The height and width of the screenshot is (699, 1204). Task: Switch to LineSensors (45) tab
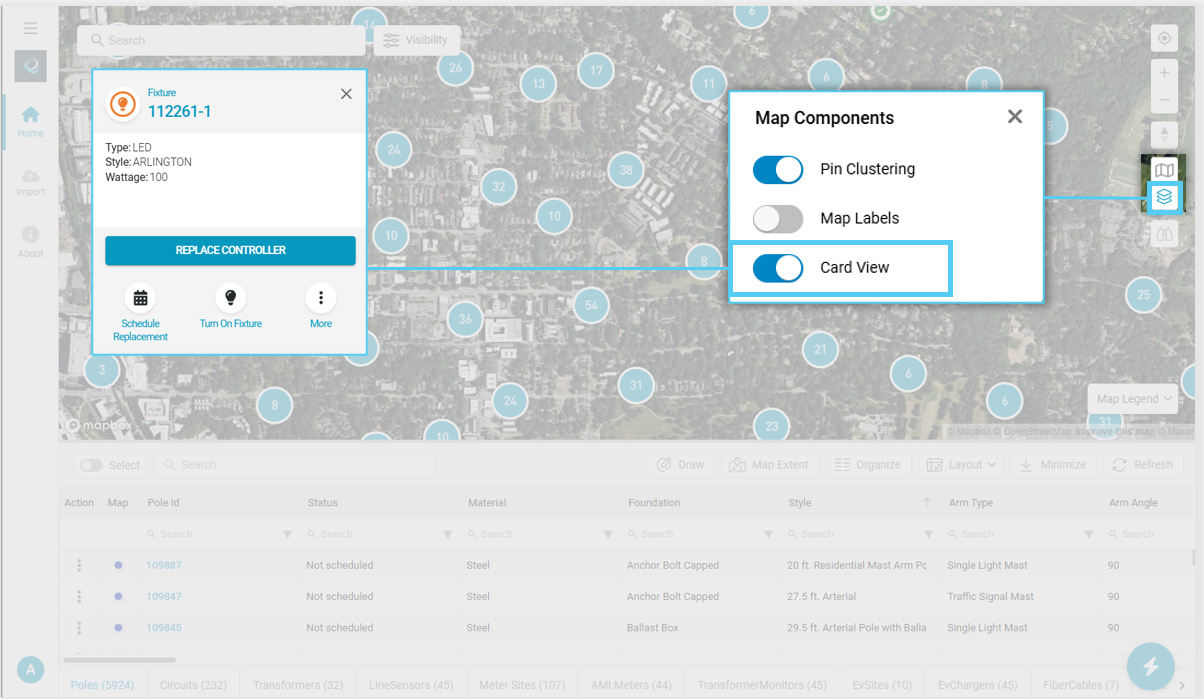coord(411,685)
